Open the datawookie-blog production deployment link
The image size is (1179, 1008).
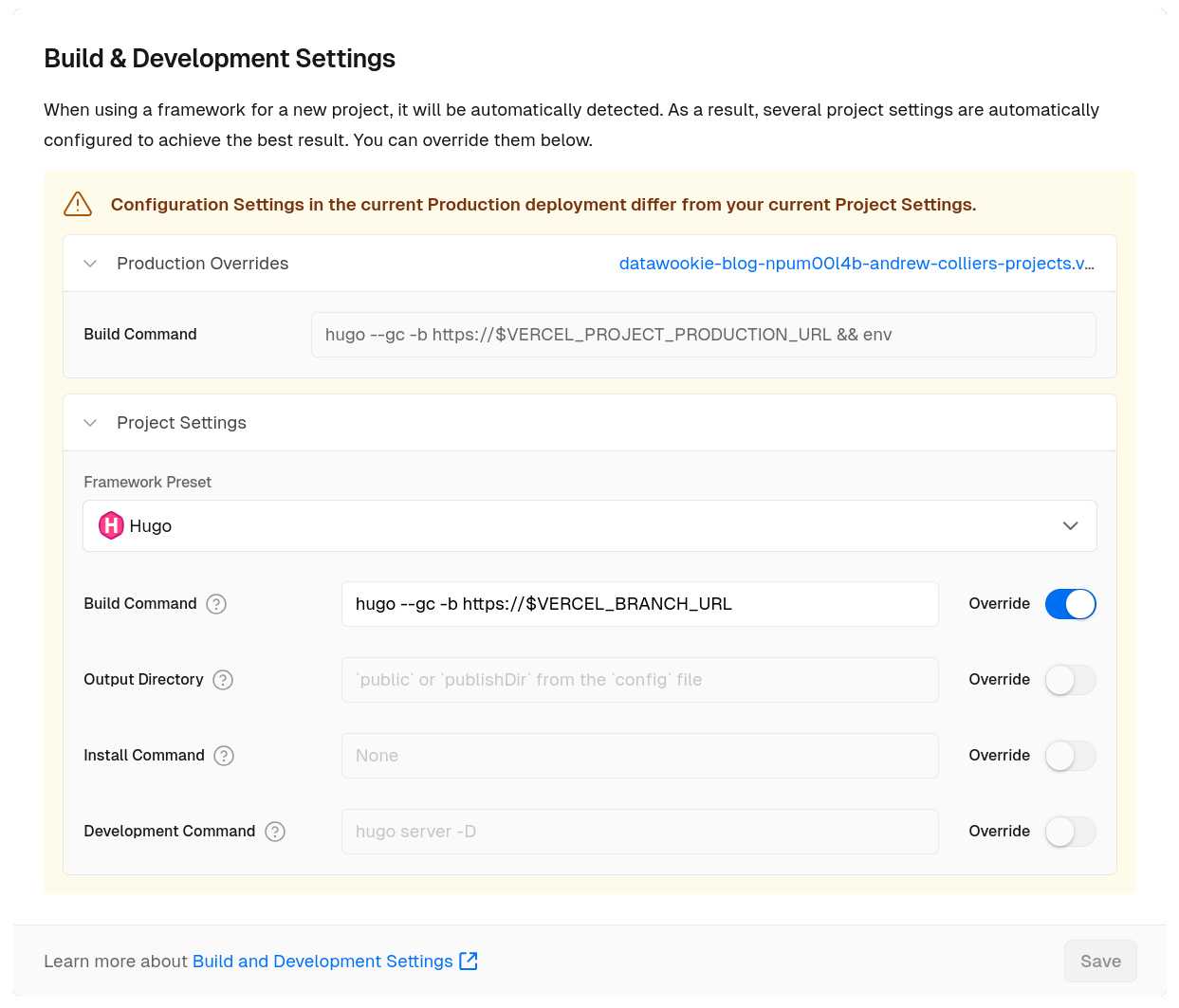tap(856, 264)
